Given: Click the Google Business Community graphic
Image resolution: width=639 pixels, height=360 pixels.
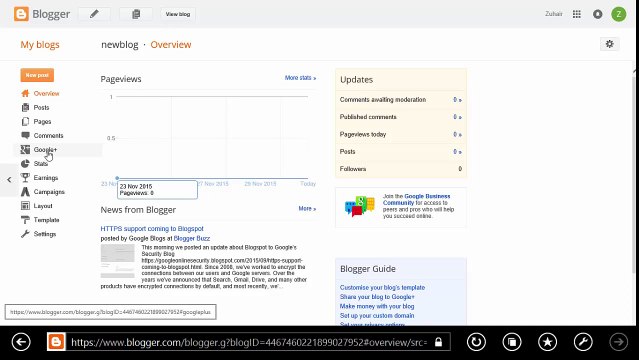Looking at the screenshot, I should click(360, 206).
